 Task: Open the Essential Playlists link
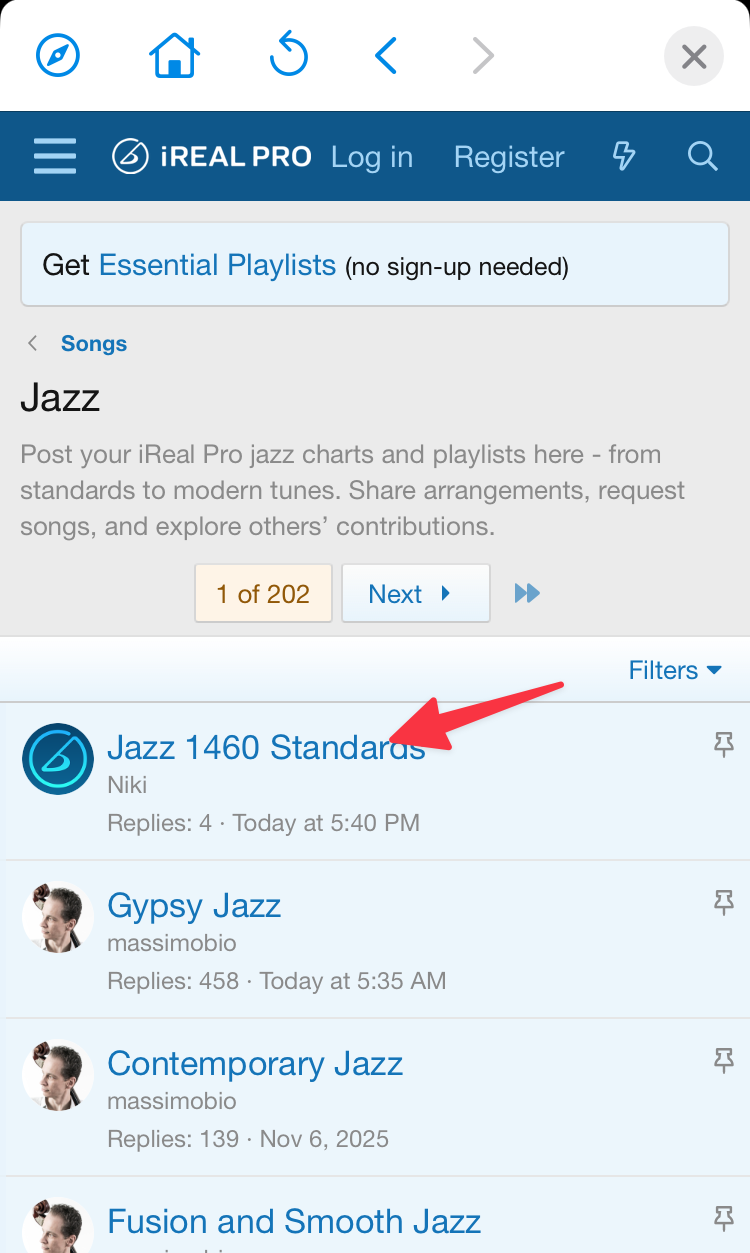(x=217, y=265)
